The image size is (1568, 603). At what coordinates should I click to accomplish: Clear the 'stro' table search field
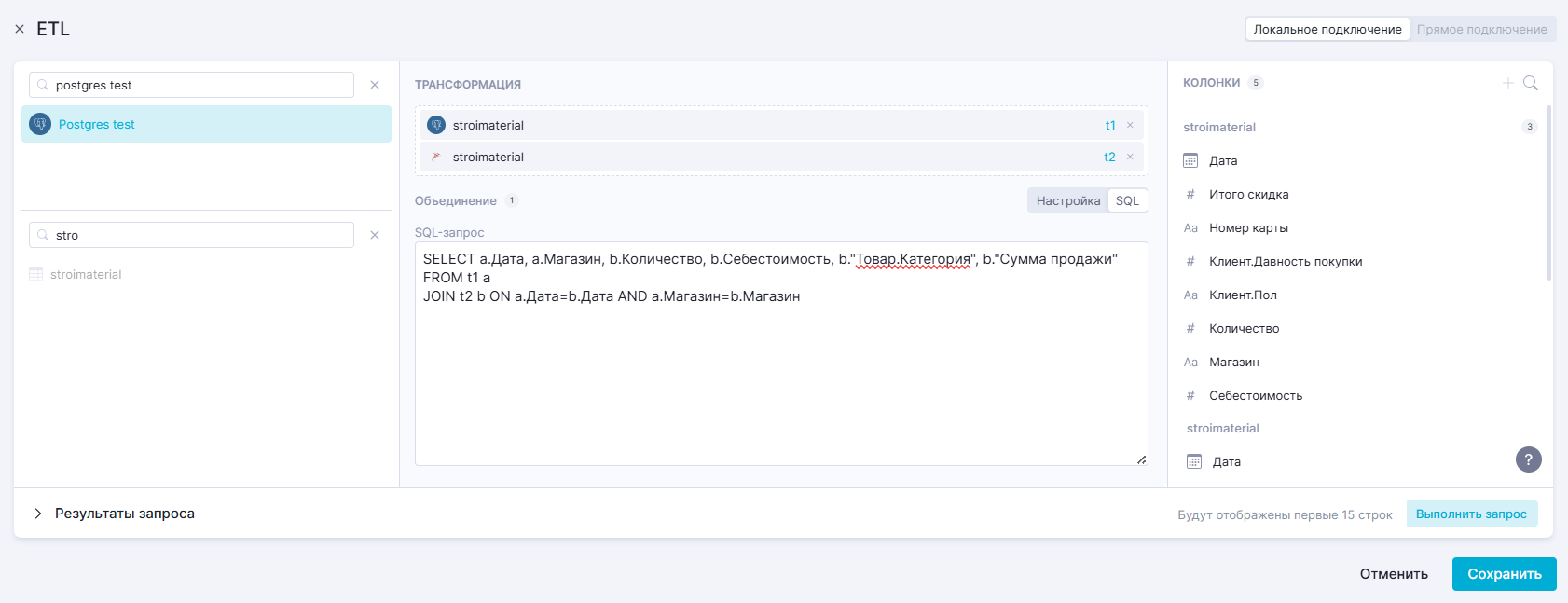pyautogui.click(x=375, y=235)
